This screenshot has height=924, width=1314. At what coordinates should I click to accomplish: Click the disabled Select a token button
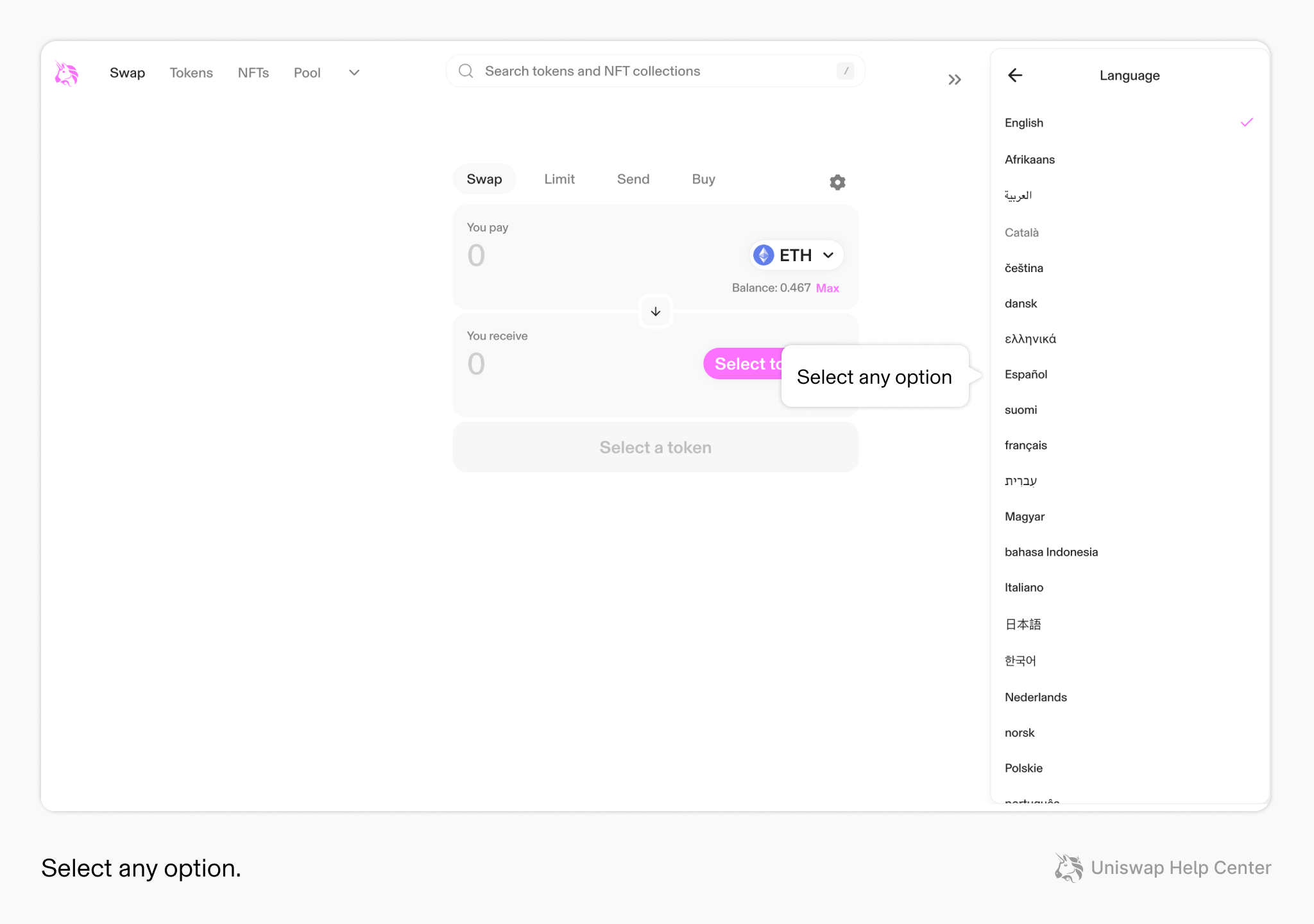pyautogui.click(x=656, y=447)
